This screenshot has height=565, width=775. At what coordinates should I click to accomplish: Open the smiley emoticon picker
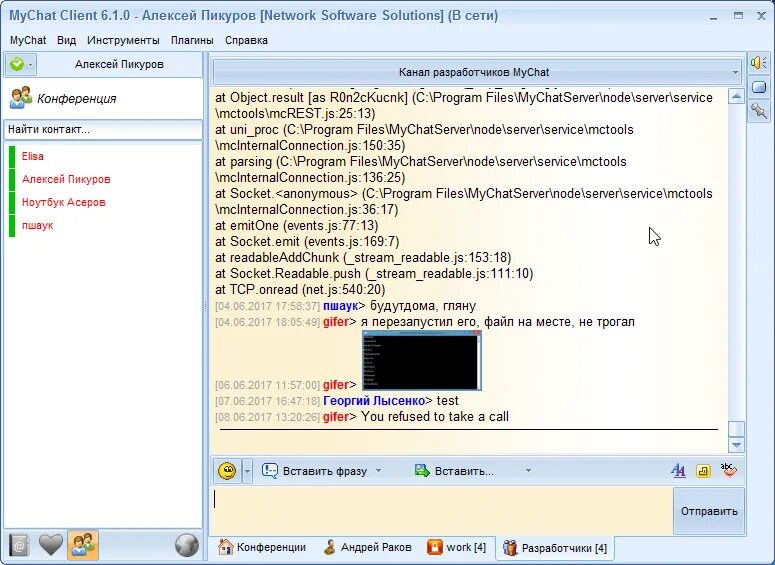pyautogui.click(x=227, y=471)
